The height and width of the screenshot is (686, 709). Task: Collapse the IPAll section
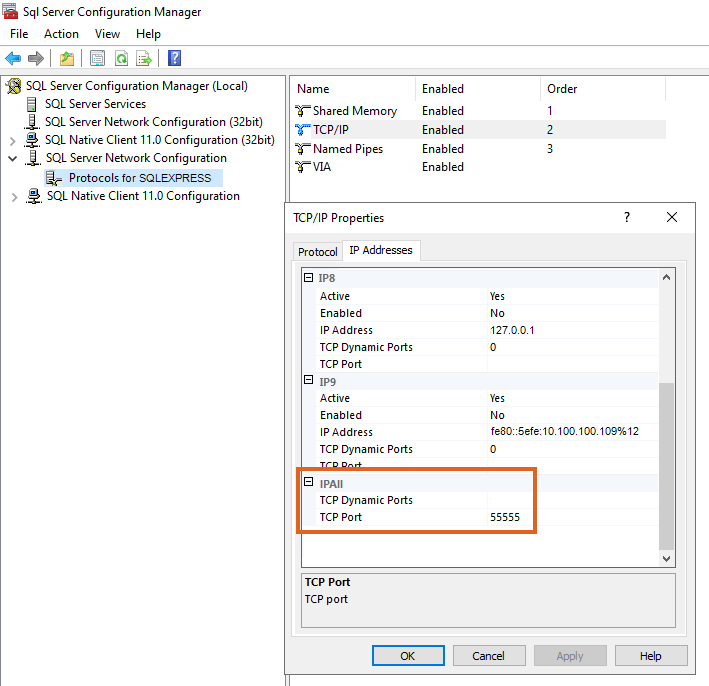(308, 482)
